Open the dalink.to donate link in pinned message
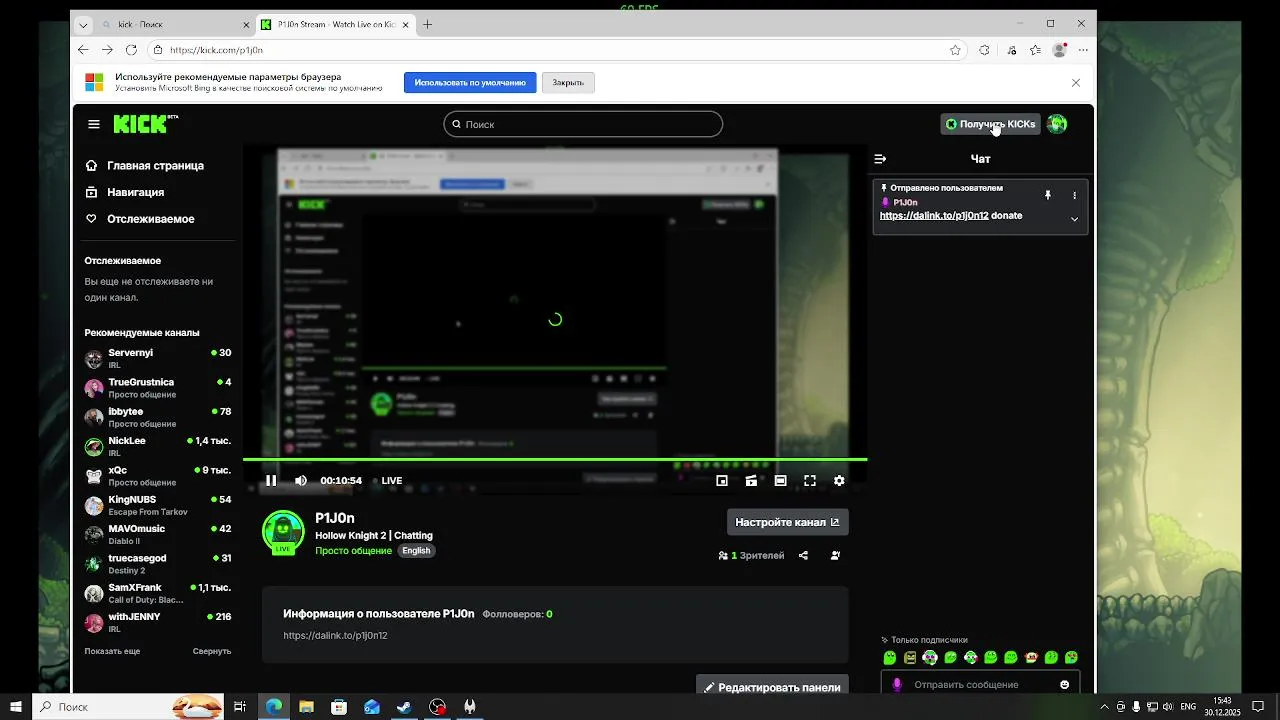This screenshot has width=1280, height=720. [x=934, y=216]
